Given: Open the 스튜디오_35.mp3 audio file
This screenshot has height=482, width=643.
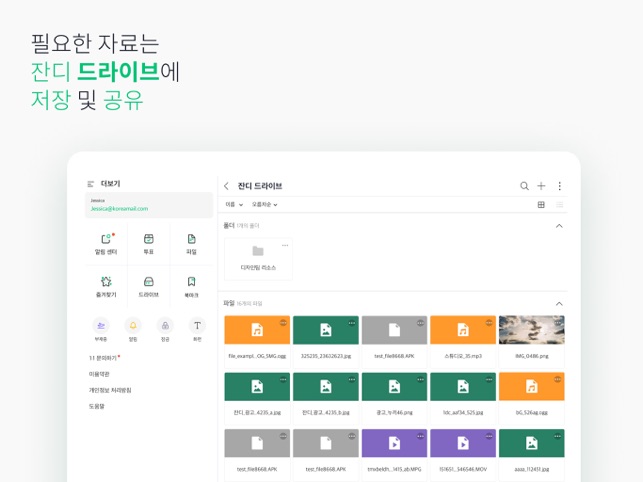Looking at the screenshot, I should pyautogui.click(x=463, y=341).
